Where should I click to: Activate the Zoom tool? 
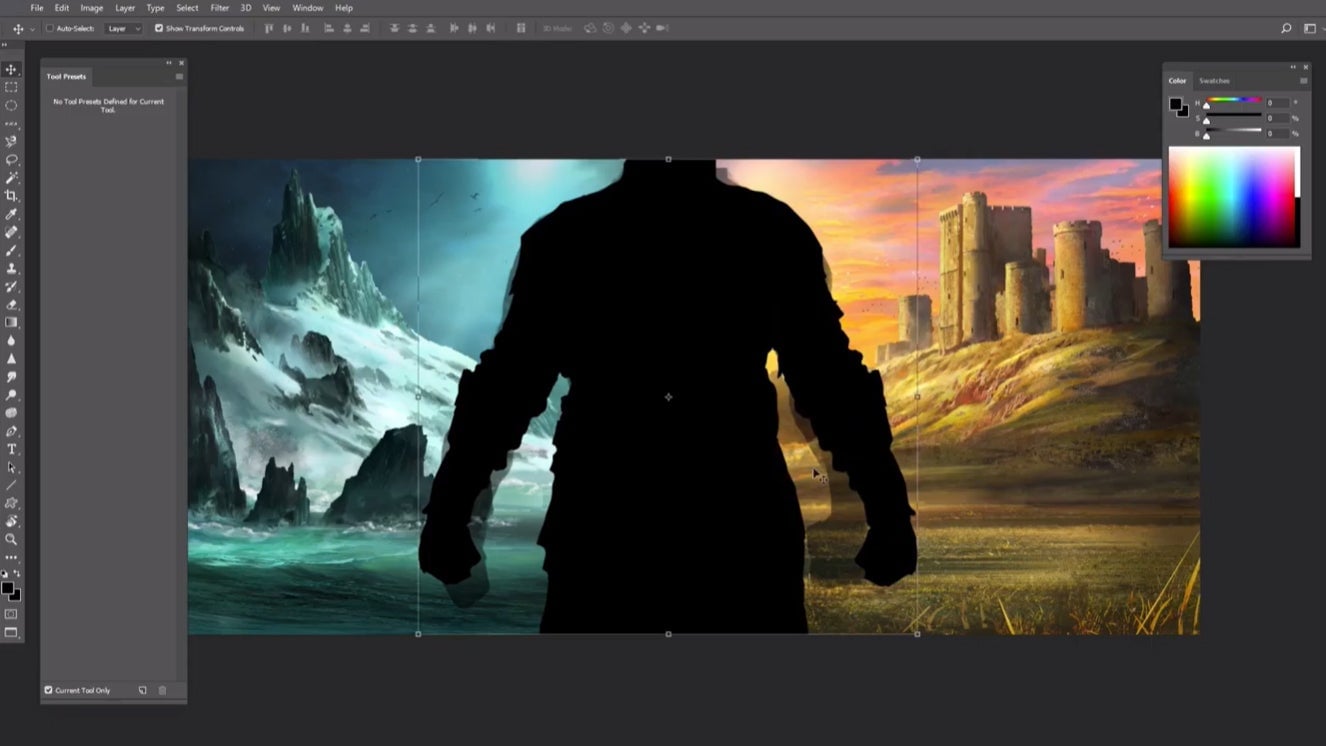(12, 537)
